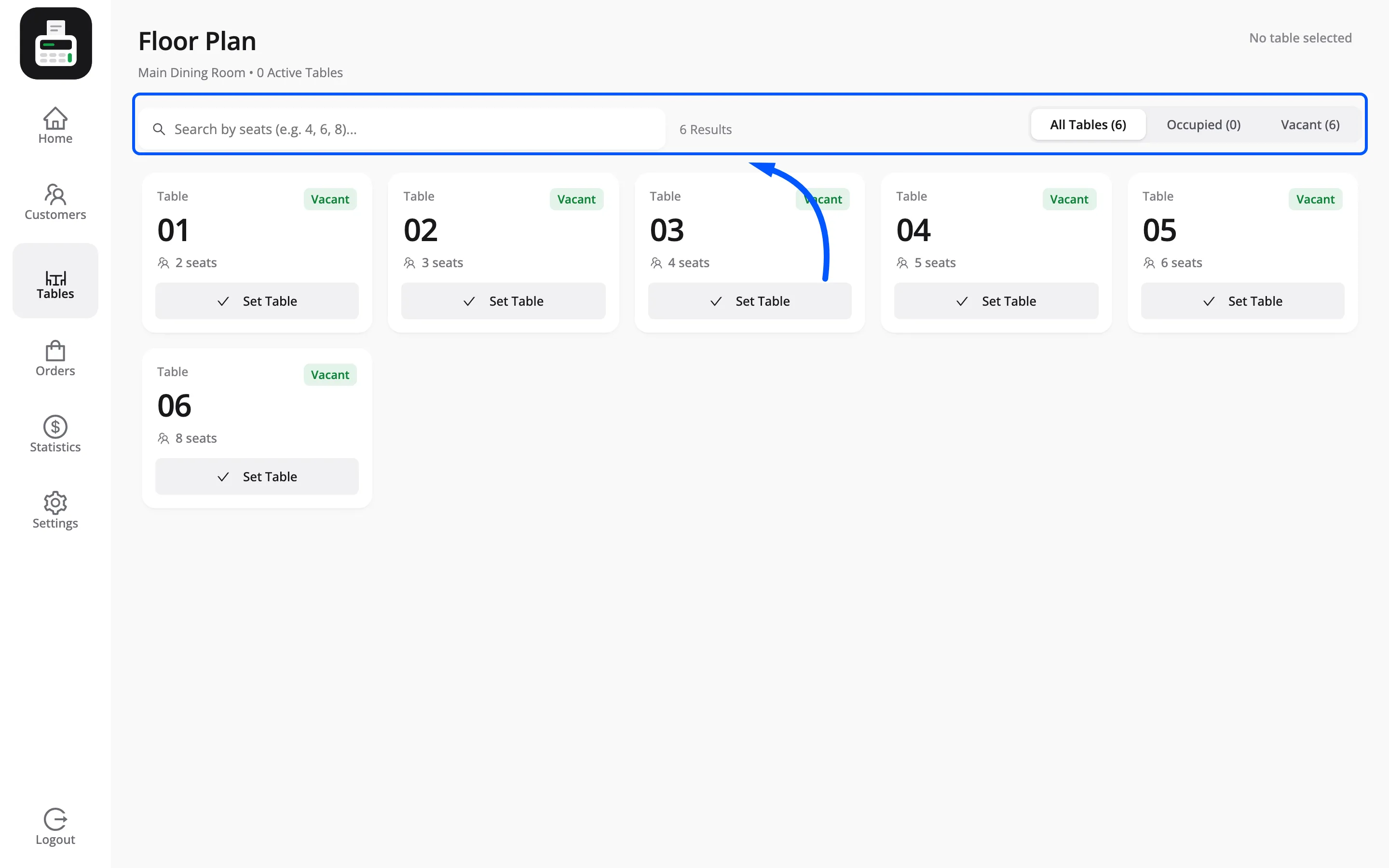Screen dimensions: 1389x868
Task: Click the '4 seats' label
Action: point(689,263)
